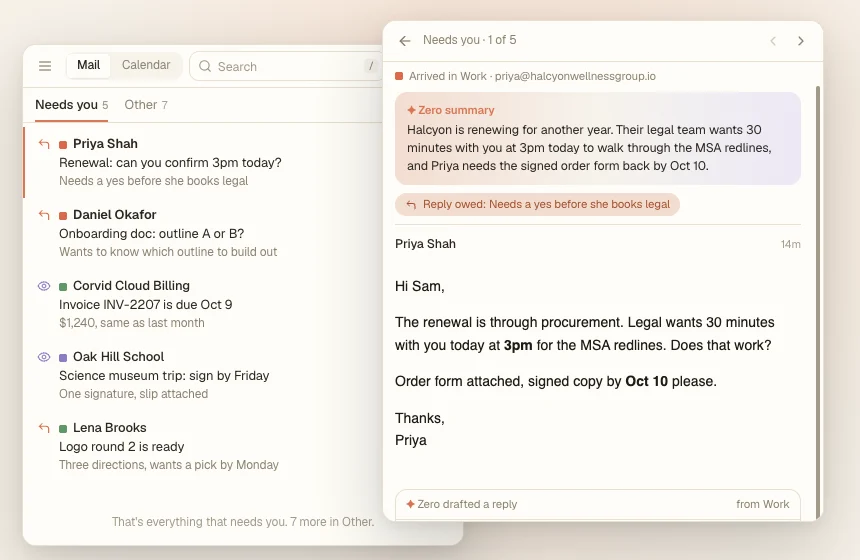The height and width of the screenshot is (560, 860).
Task: Click subject Renewal: can you confirm 3pm today?
Action: pyautogui.click(x=170, y=163)
